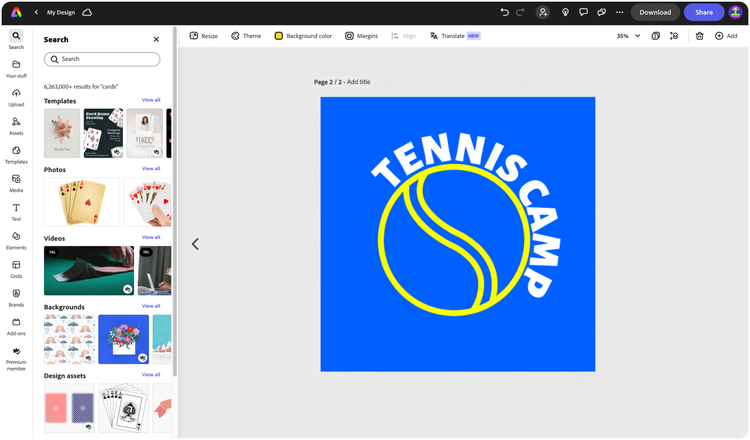
Task: Open the Grids panel
Action: (16, 270)
